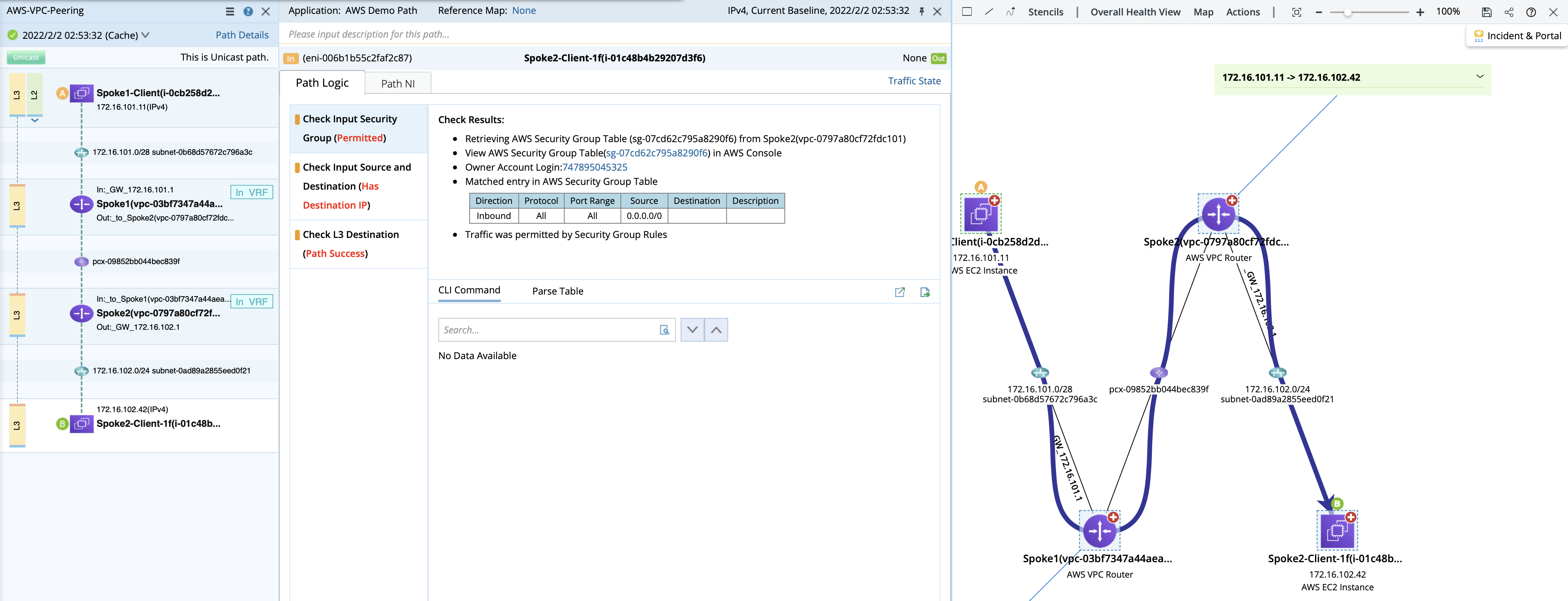
Task: Collapse the 172.16.101.11 -> 172.16.102.42 path box
Action: coord(1480,77)
